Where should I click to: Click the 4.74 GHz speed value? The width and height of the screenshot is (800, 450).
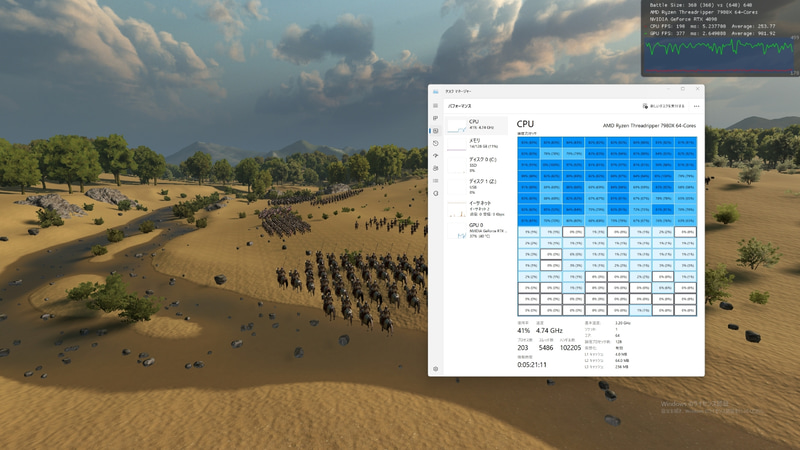tap(549, 331)
